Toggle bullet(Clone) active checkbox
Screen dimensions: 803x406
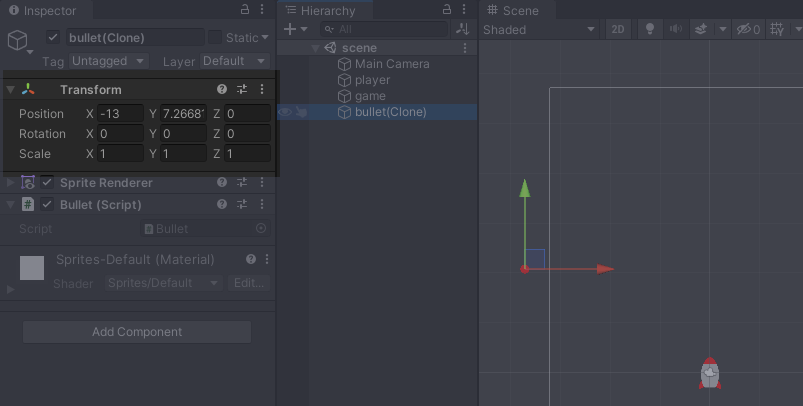[53, 37]
